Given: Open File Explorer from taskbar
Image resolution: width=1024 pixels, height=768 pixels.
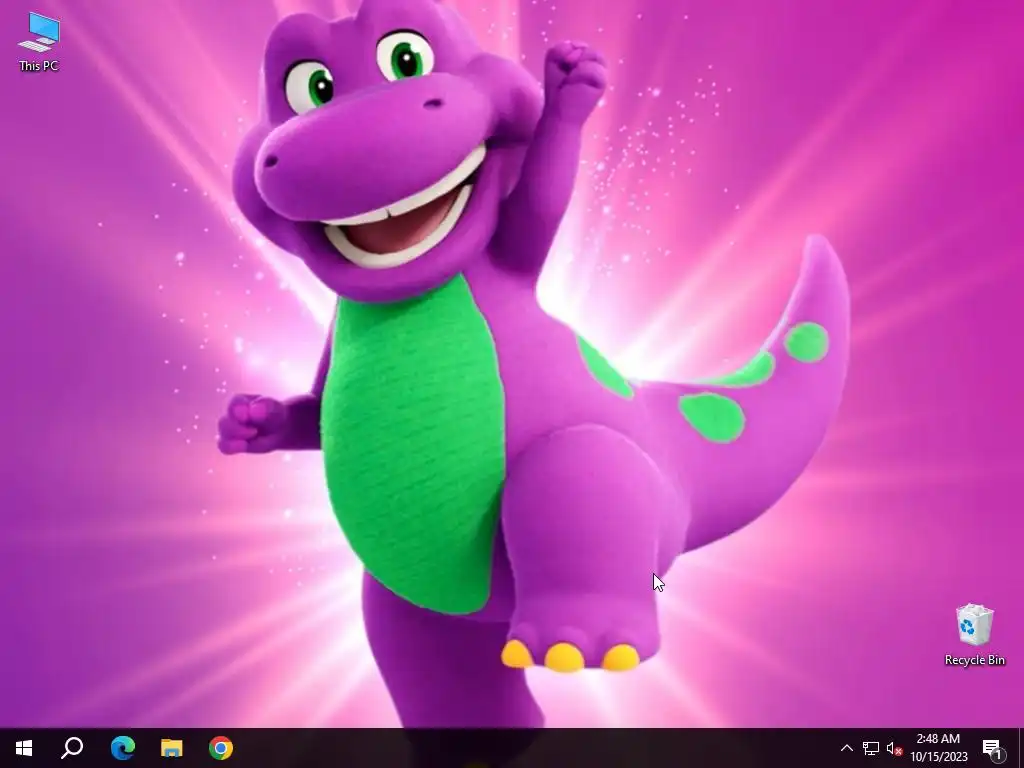Looking at the screenshot, I should (172, 748).
